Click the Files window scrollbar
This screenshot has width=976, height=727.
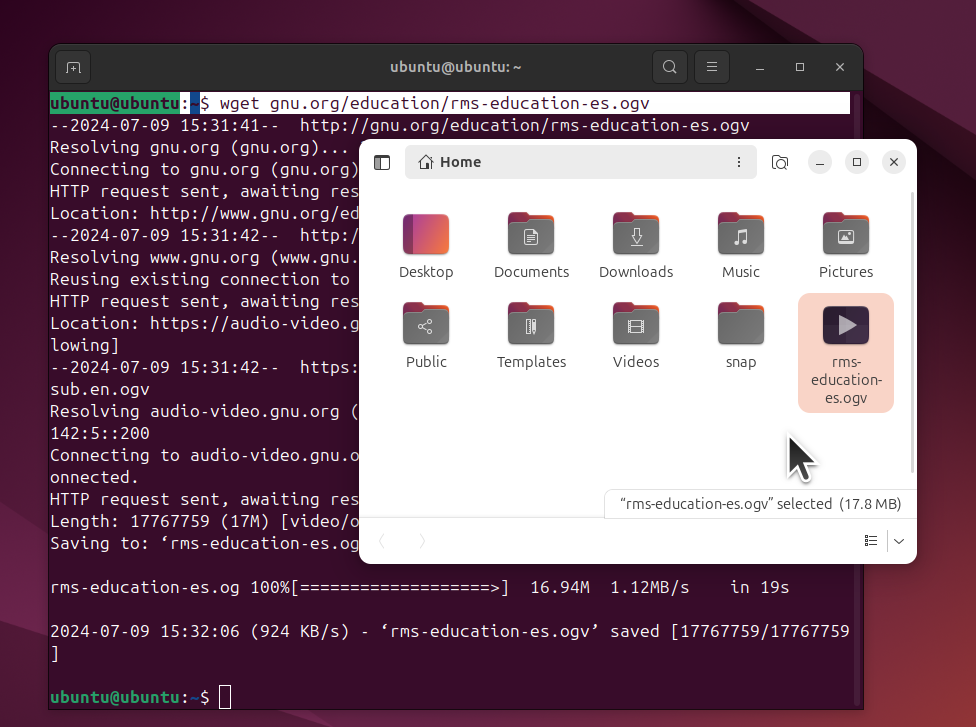[913, 333]
